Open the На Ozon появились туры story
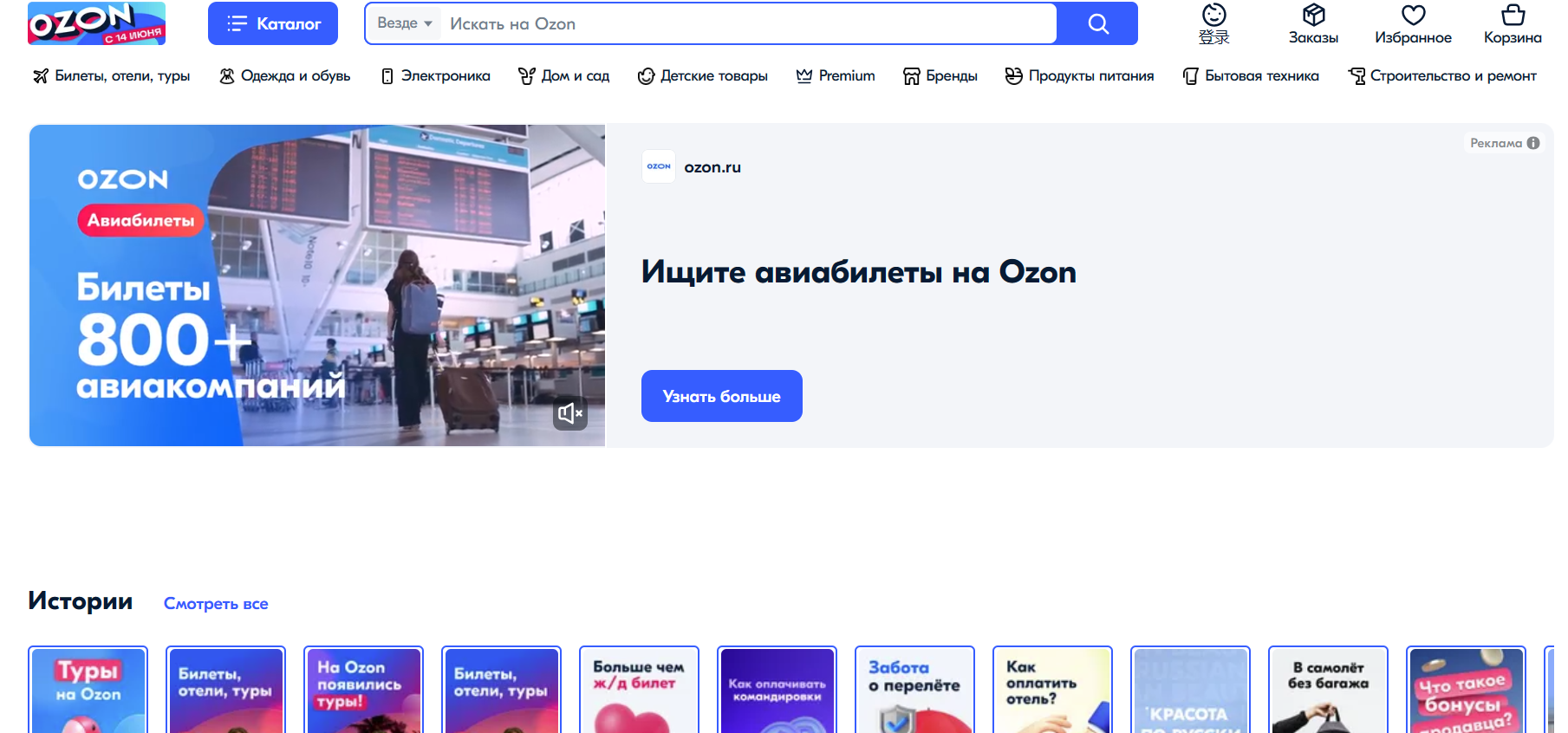The height and width of the screenshot is (733, 1568). [x=363, y=690]
